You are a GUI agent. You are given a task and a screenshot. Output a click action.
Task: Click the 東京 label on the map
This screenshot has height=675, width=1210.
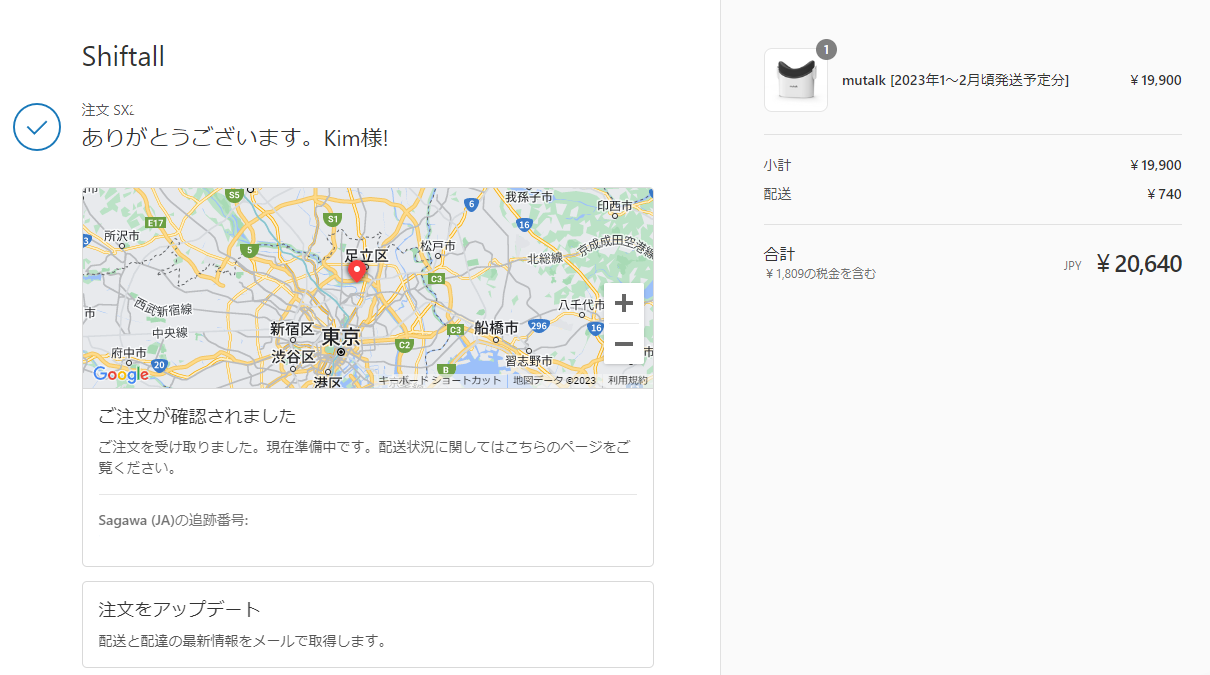[340, 336]
